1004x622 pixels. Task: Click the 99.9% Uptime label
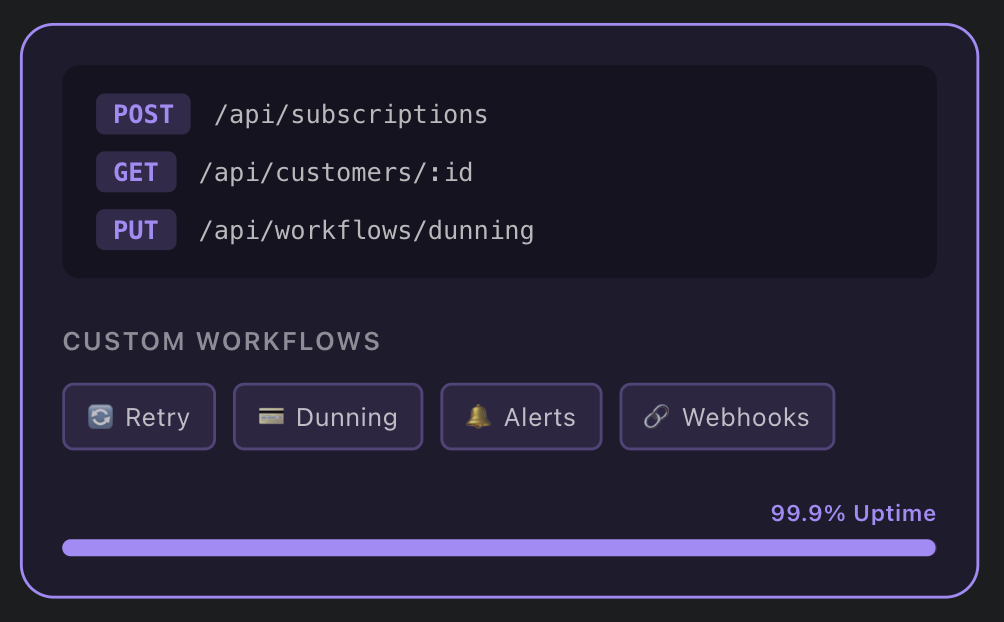[x=854, y=513]
